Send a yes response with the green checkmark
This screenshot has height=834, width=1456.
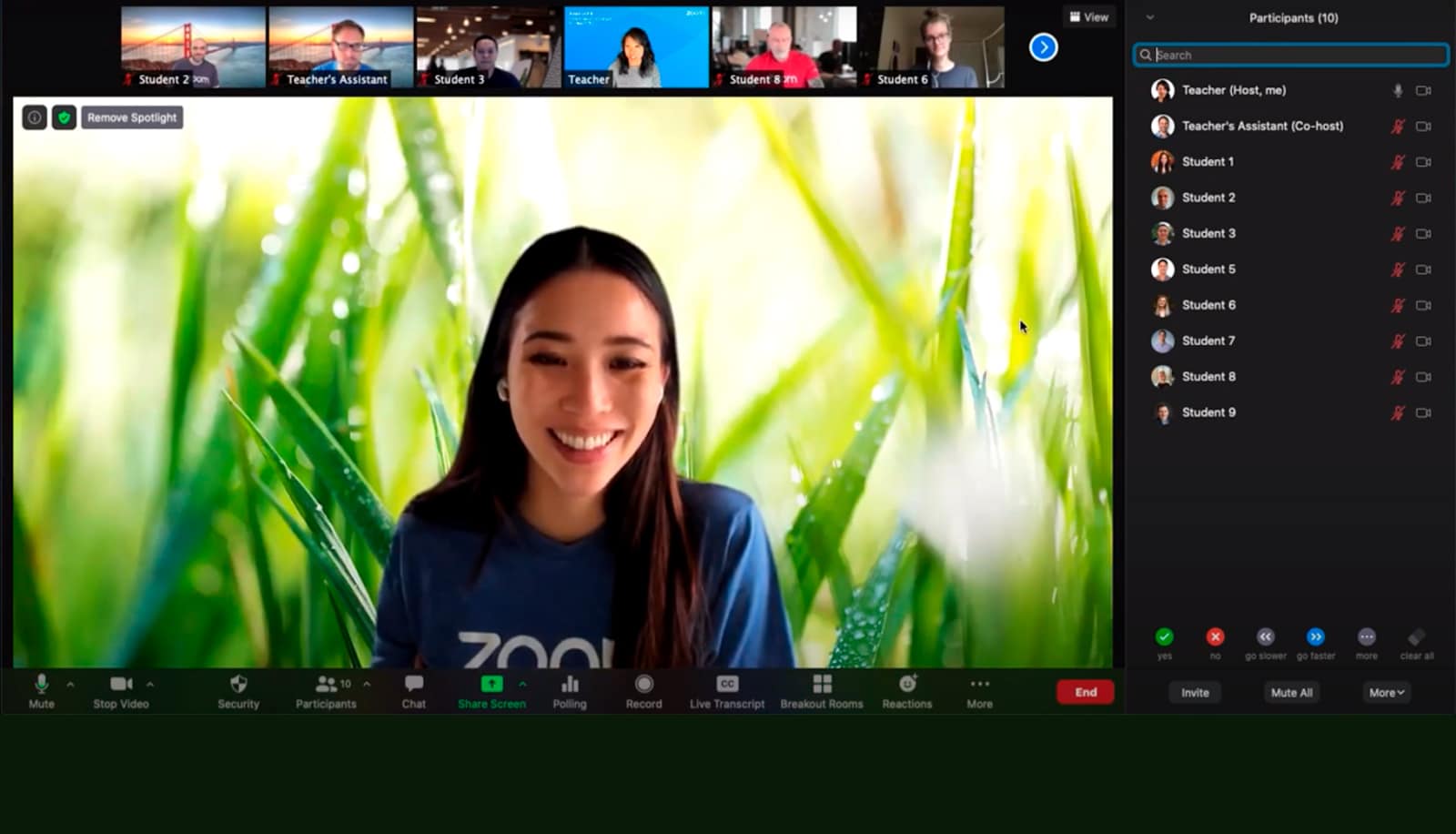click(1165, 636)
